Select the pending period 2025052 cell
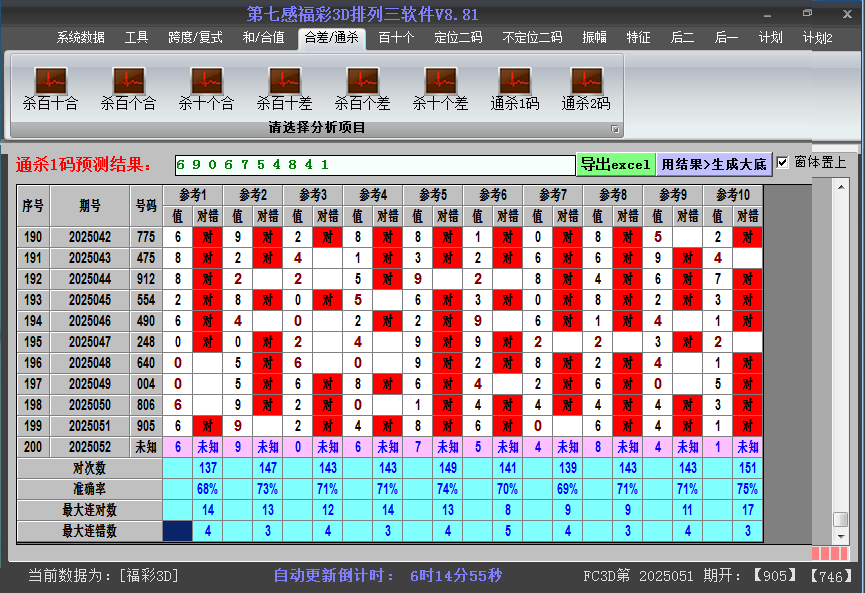 pyautogui.click(x=90, y=447)
